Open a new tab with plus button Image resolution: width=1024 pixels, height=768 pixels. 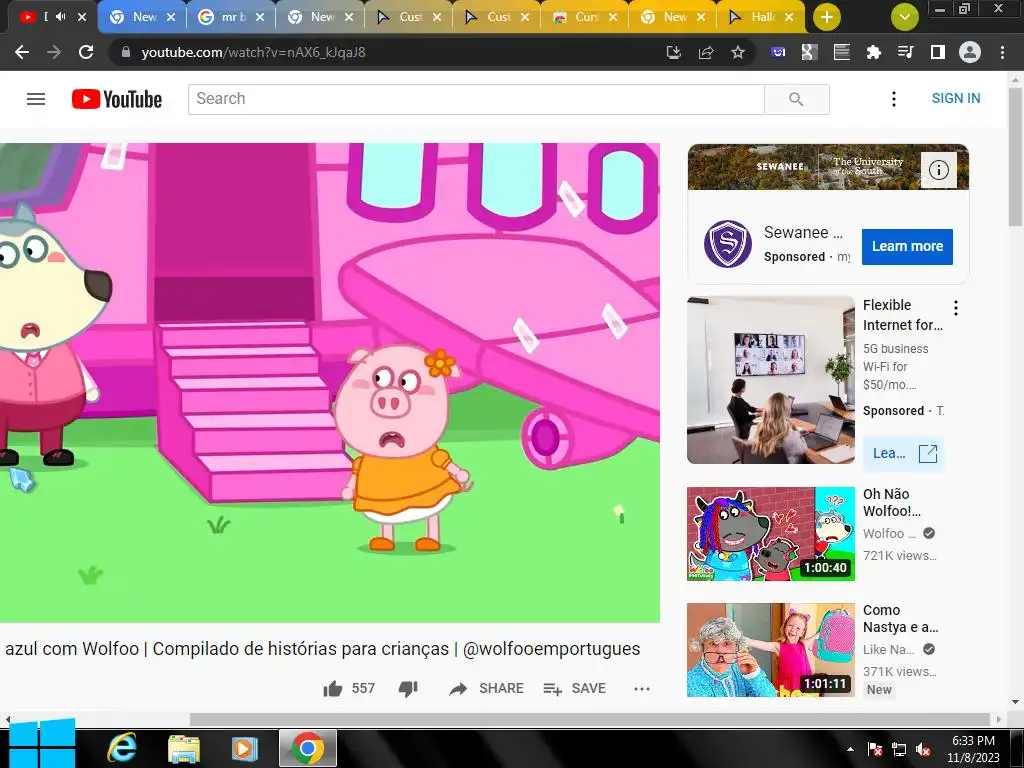pos(827,17)
